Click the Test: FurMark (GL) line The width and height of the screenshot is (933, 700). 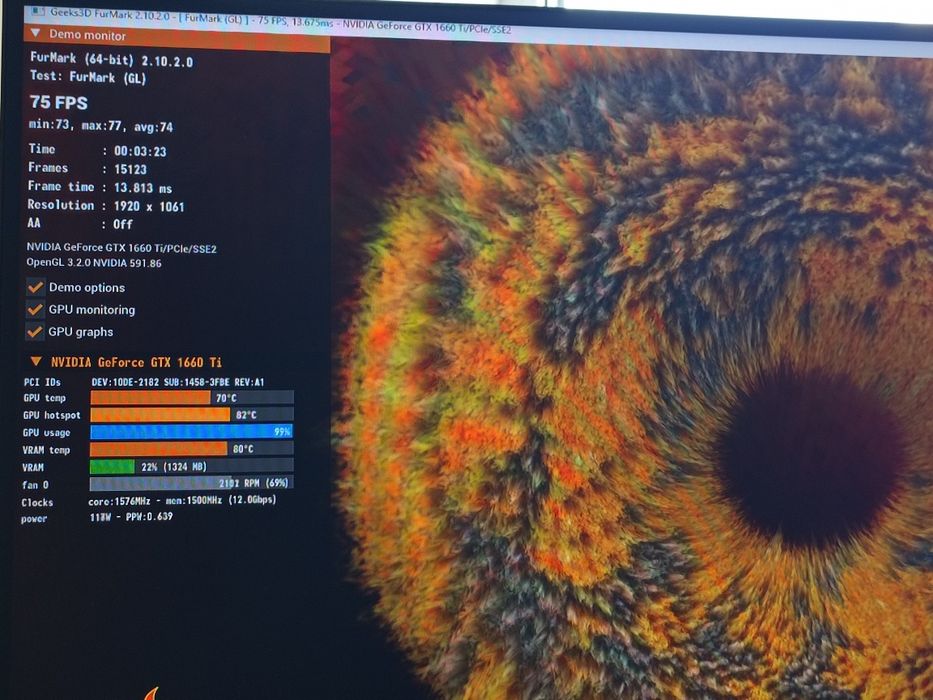pos(88,77)
